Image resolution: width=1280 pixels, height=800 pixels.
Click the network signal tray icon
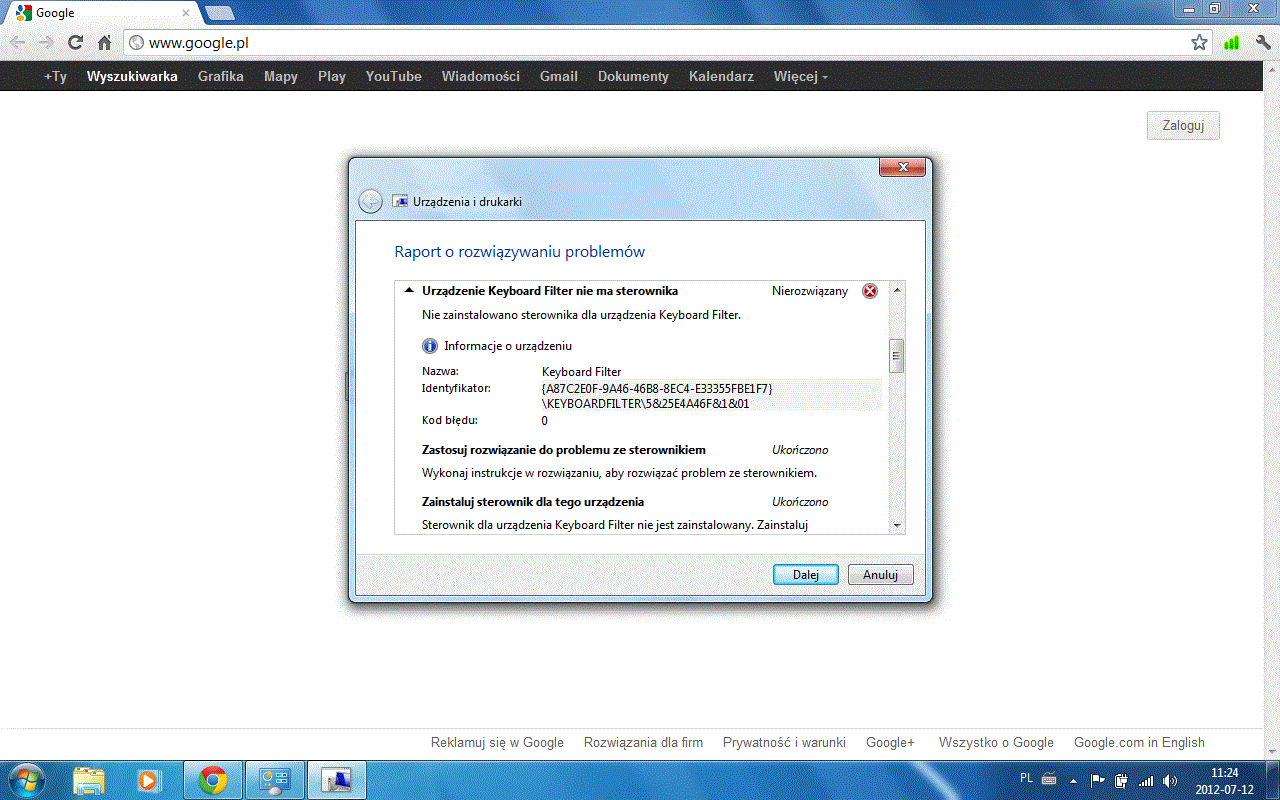(1146, 780)
